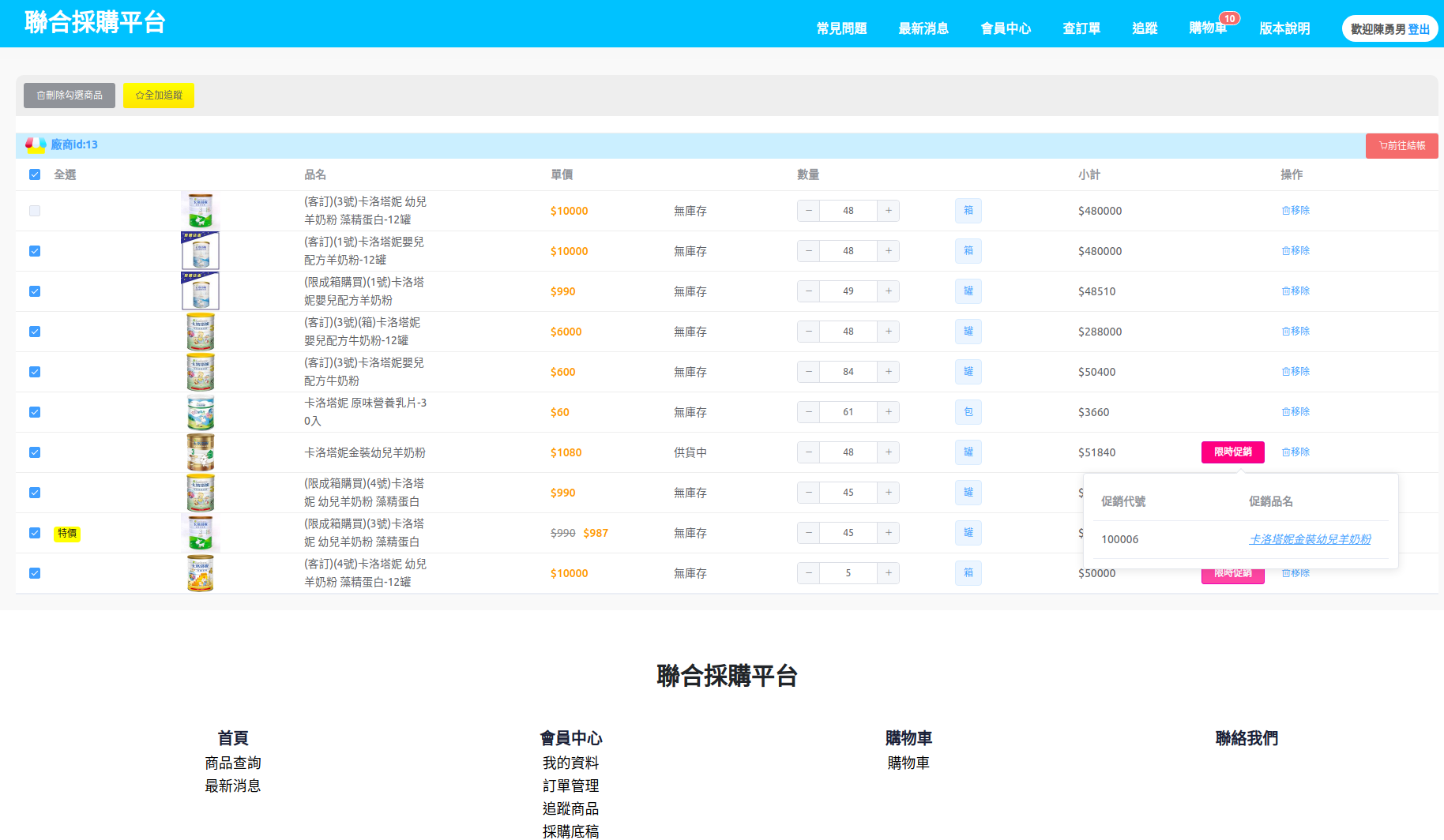Log out via 登出 link
The image size is (1444, 840).
[x=1419, y=29]
